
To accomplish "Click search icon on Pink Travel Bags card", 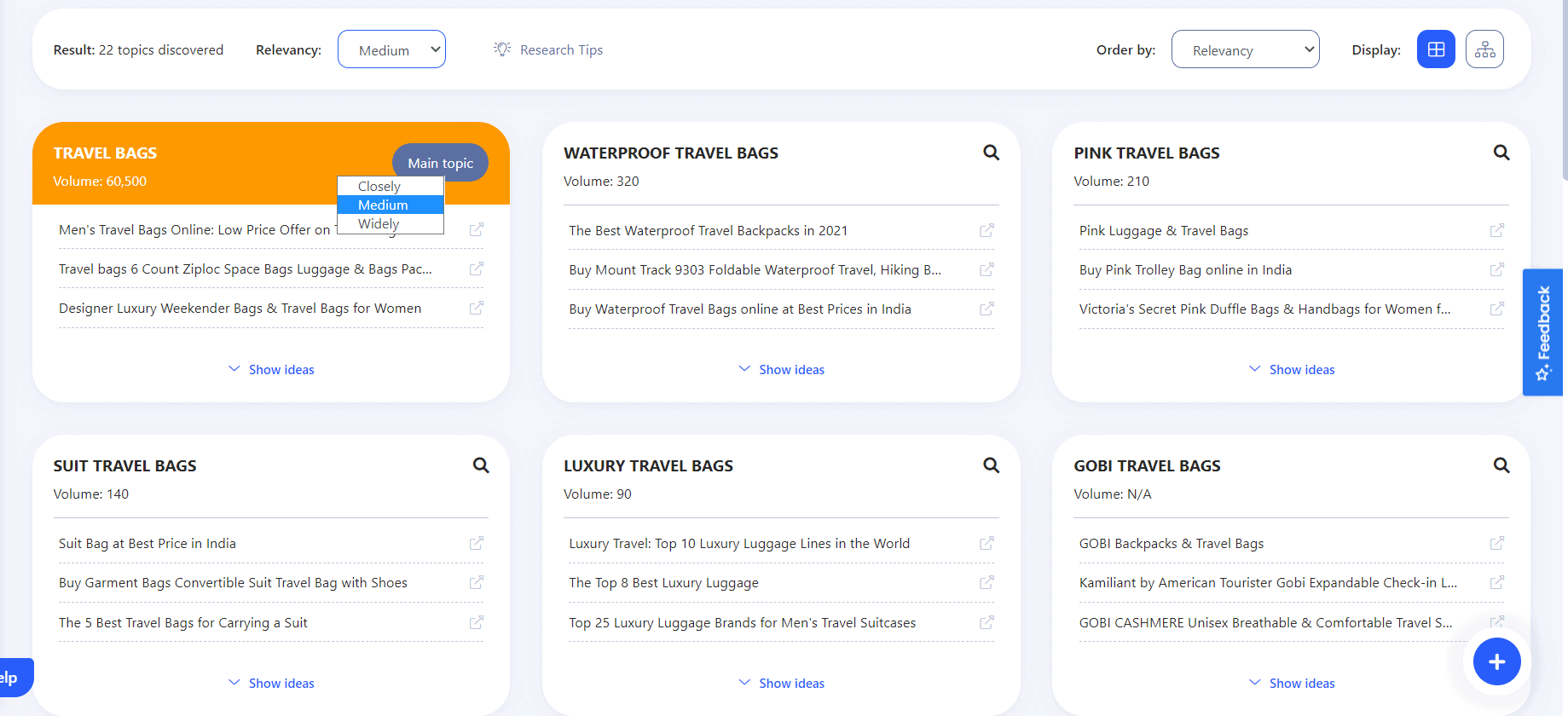I will pos(1501,153).
